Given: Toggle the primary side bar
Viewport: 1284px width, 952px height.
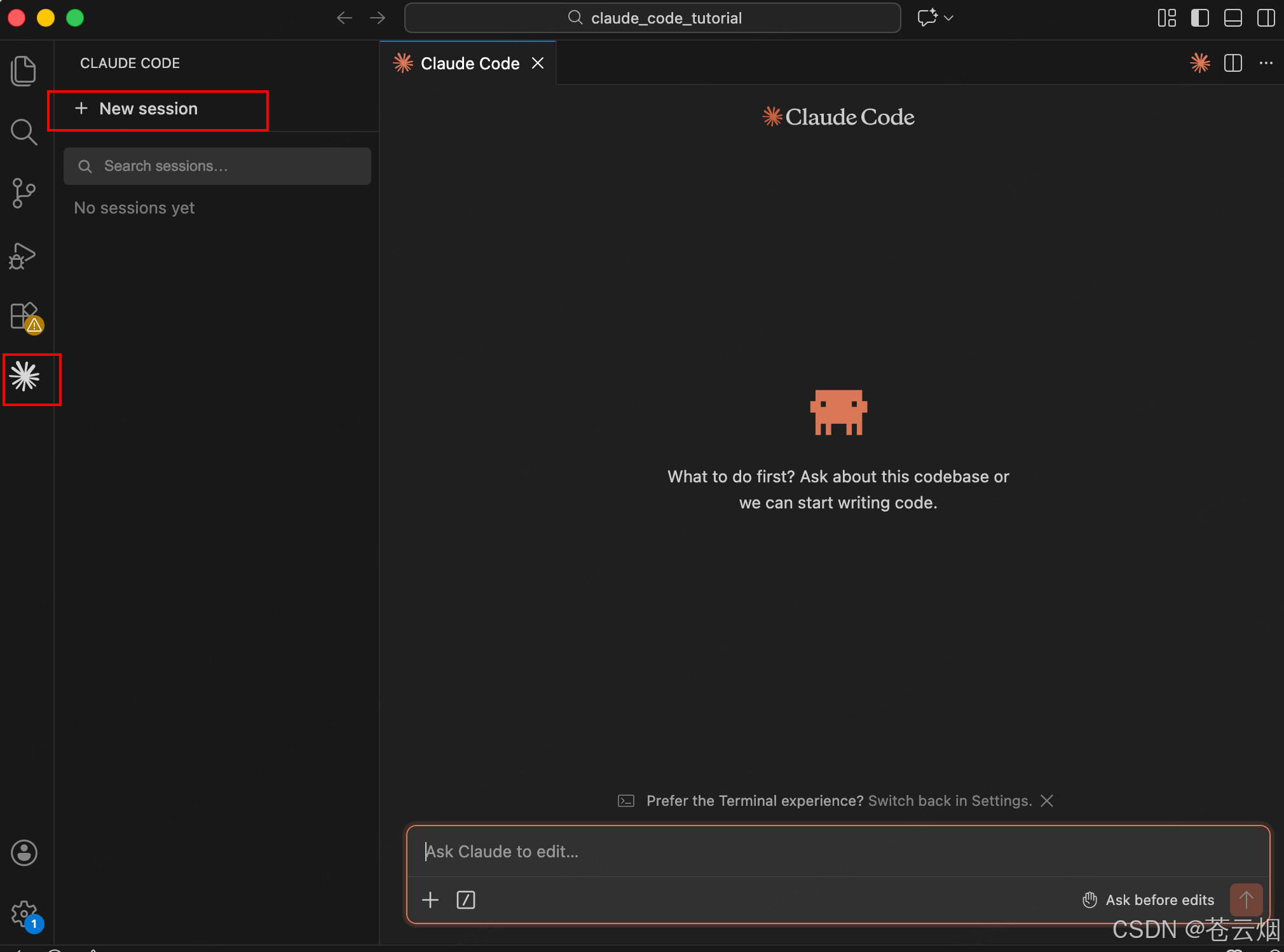Looking at the screenshot, I should click(x=1199, y=18).
